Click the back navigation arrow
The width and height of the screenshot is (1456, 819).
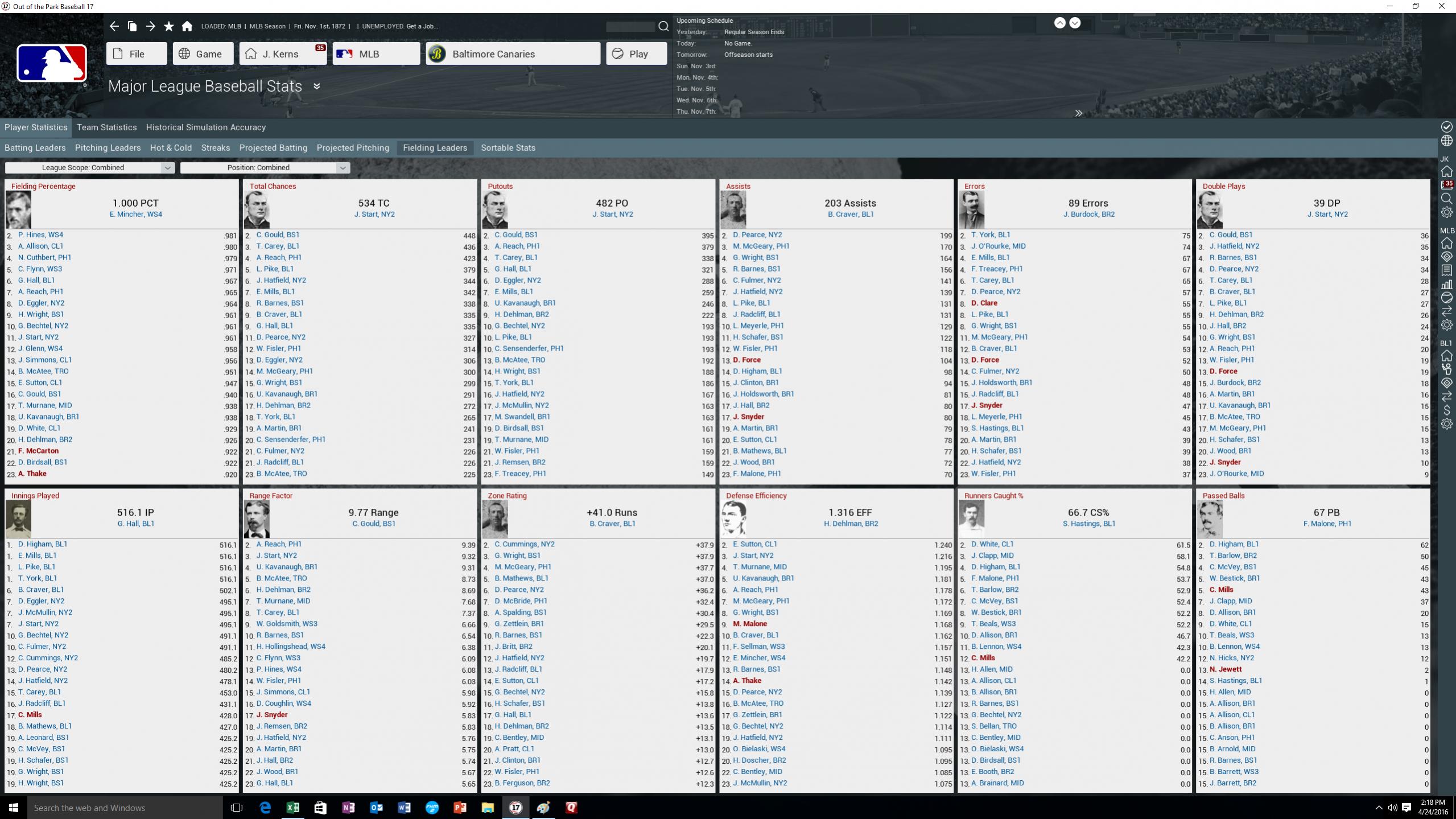click(x=114, y=26)
